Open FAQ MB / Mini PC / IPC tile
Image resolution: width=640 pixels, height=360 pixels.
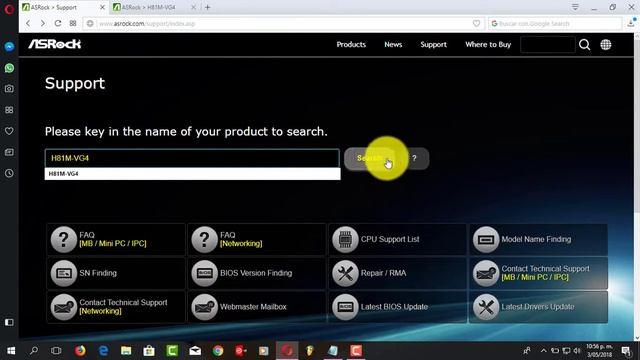(x=116, y=239)
